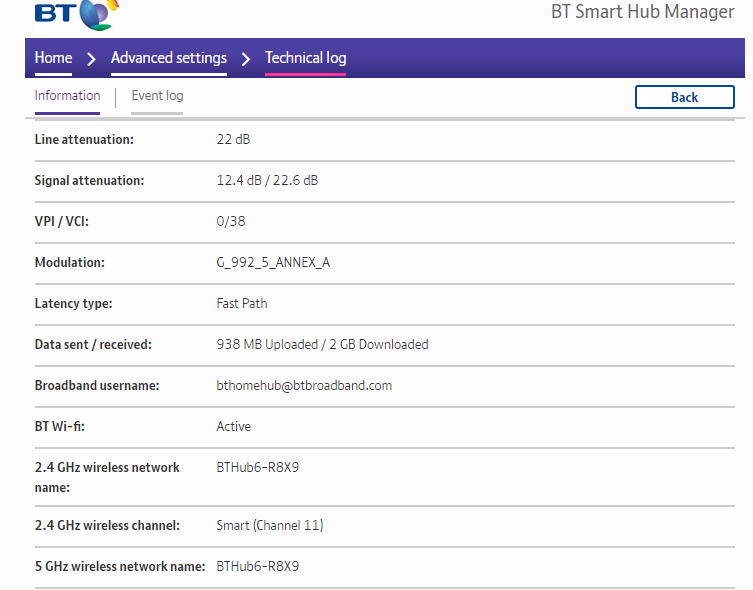Select the Fast Path value
Viewport: 753px width, 590px height.
pyautogui.click(x=242, y=303)
